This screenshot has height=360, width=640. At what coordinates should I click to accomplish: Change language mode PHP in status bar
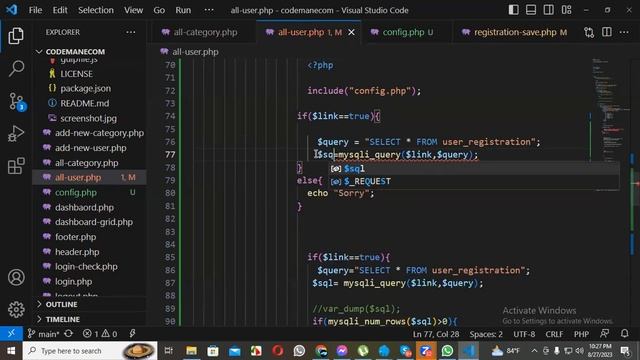581,334
